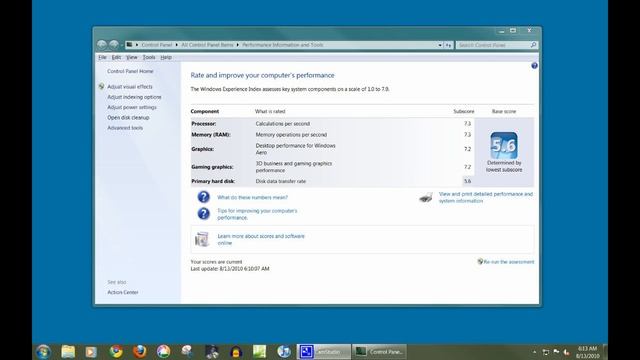The width and height of the screenshot is (640, 360).
Task: Click the folder icon at address bar start
Action: coord(129,44)
